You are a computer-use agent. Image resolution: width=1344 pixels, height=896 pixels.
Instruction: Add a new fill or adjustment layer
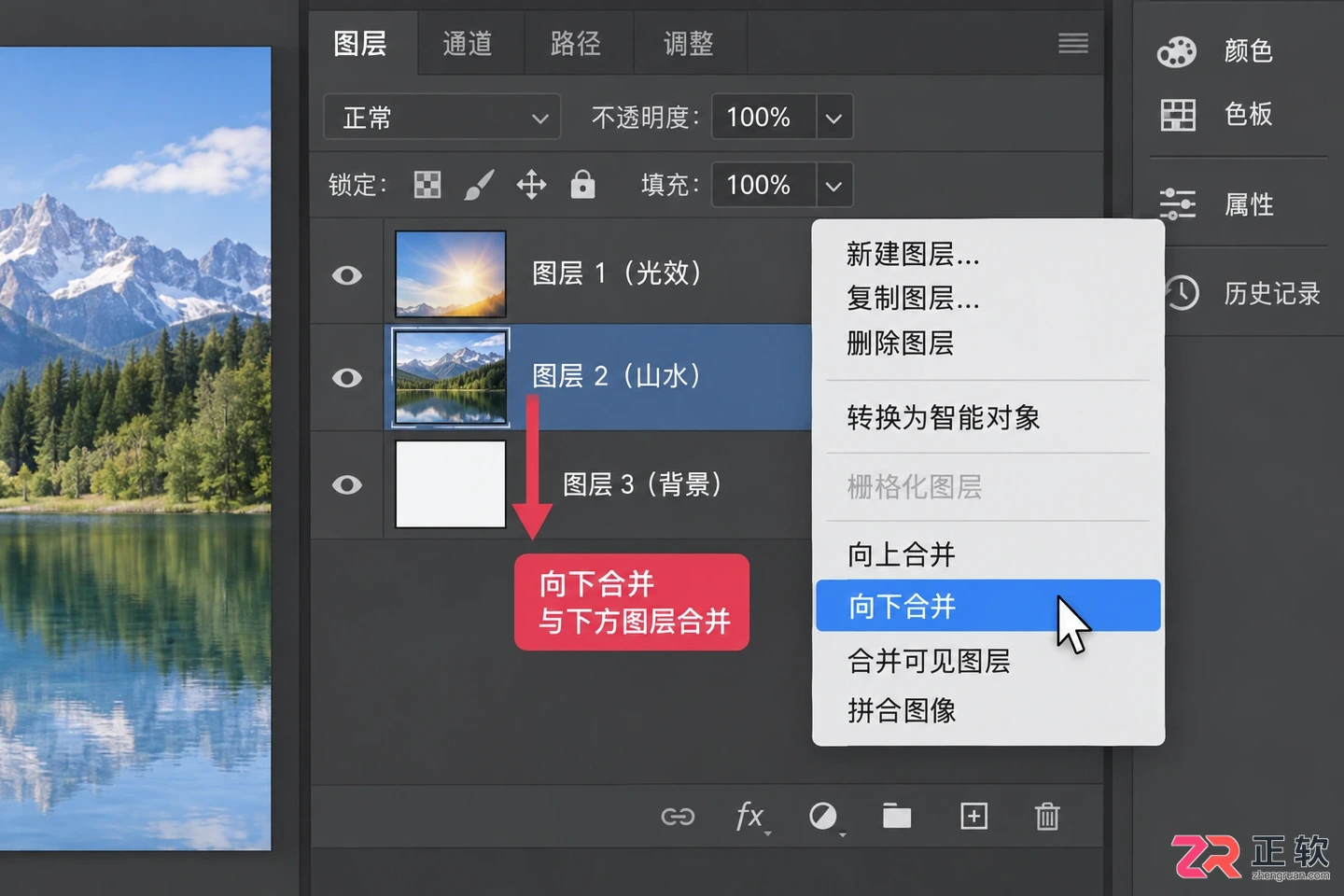coord(824,817)
